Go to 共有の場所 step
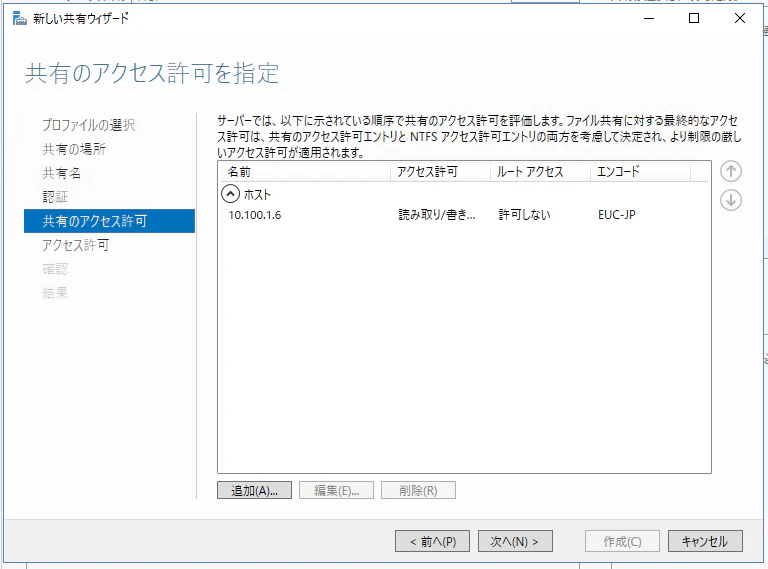 point(74,149)
